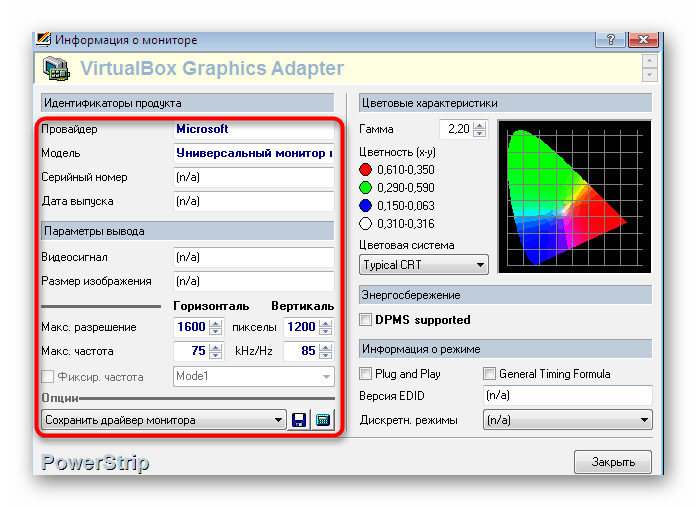The height and width of the screenshot is (507, 696).
Task: Click the Информация о режиме section header
Action: coord(506,349)
